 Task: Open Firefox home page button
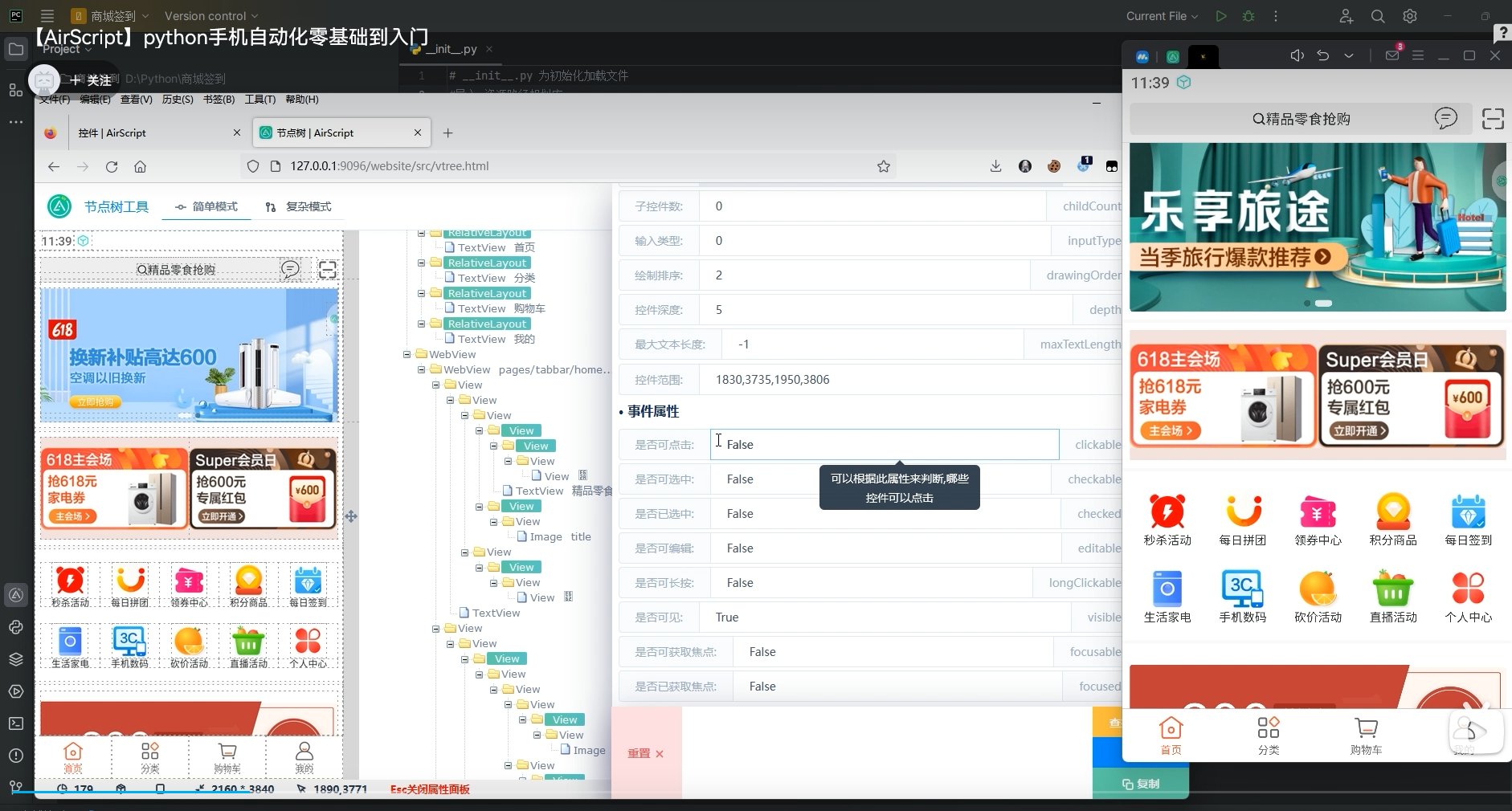coord(140,166)
